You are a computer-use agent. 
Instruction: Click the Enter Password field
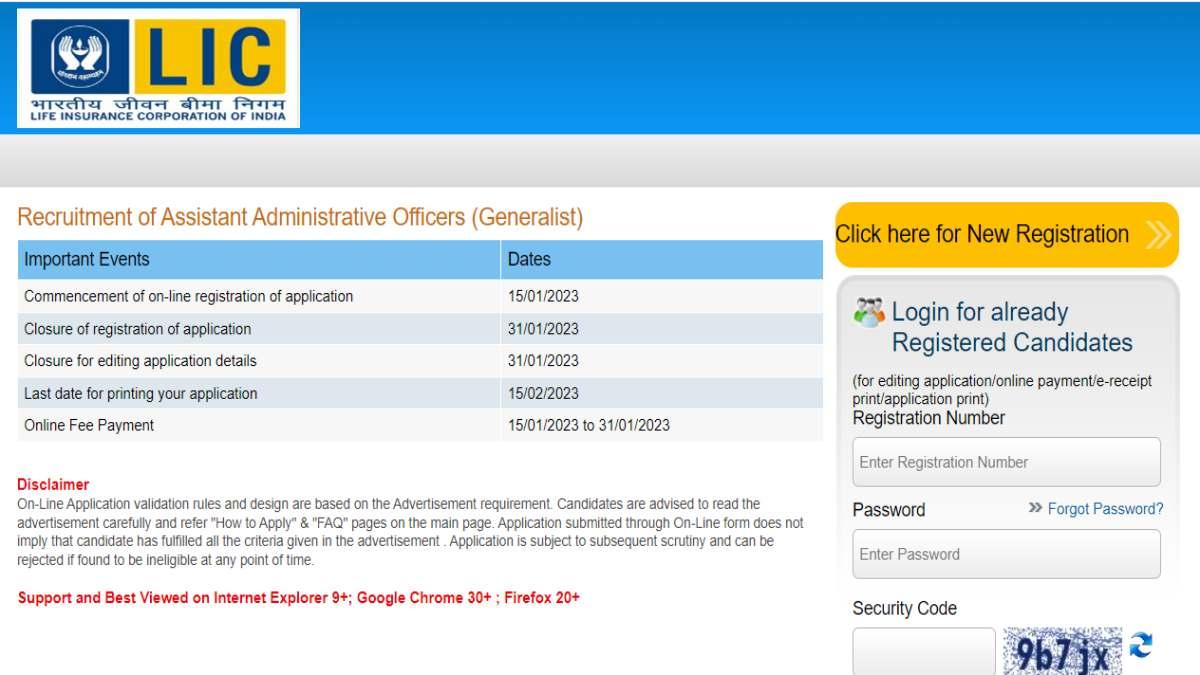(x=1006, y=553)
